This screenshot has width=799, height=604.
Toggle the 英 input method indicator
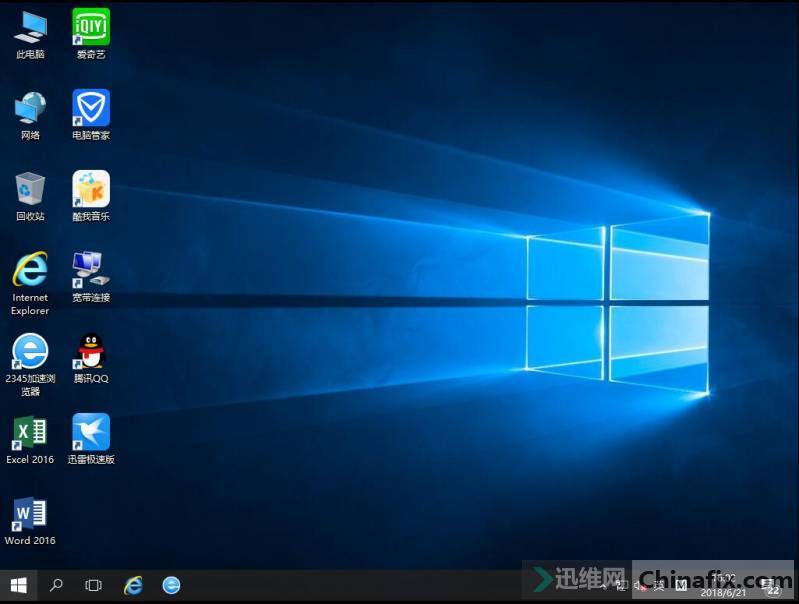659,586
